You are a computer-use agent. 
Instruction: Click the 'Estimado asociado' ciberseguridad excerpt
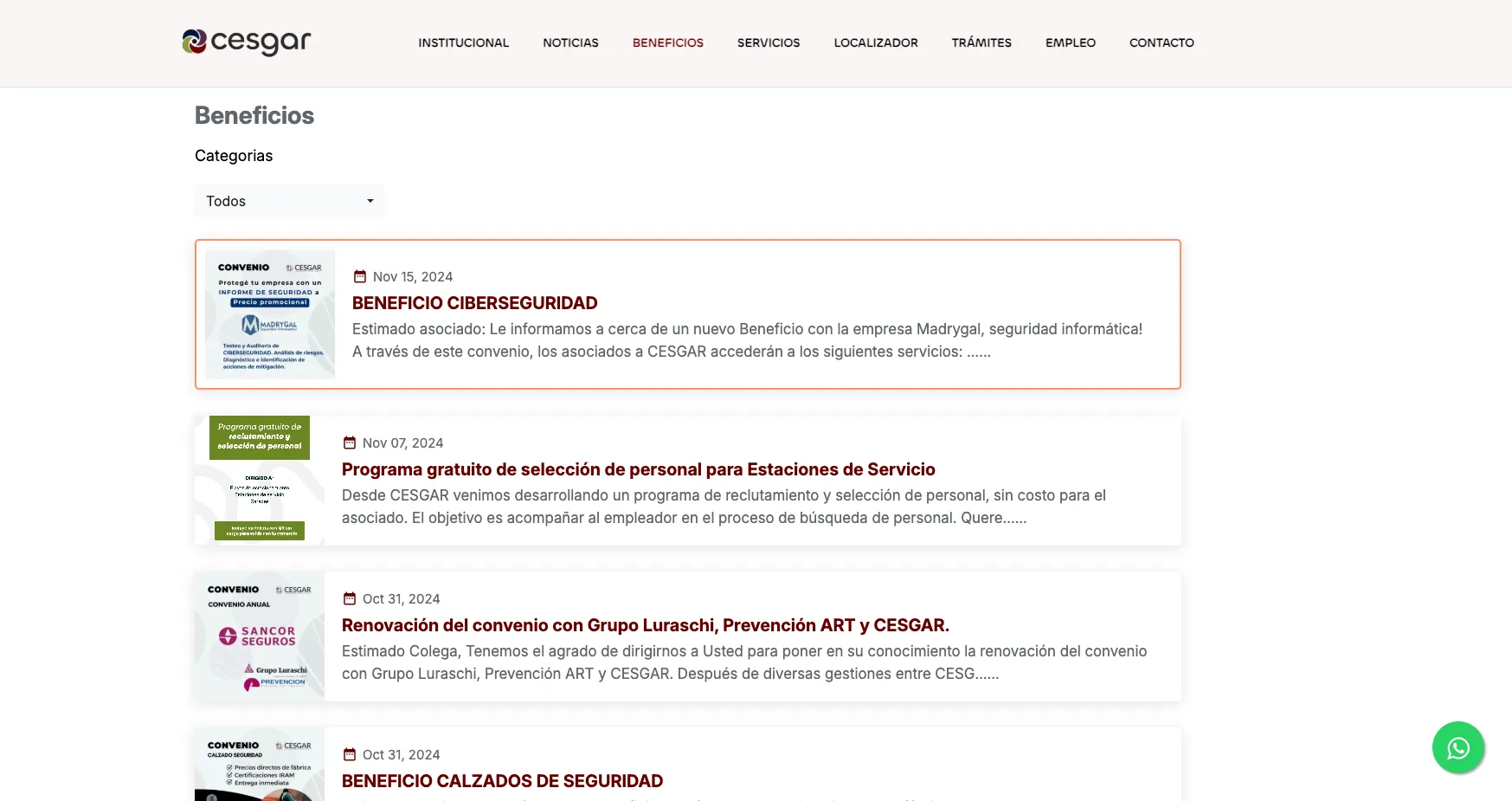click(748, 340)
